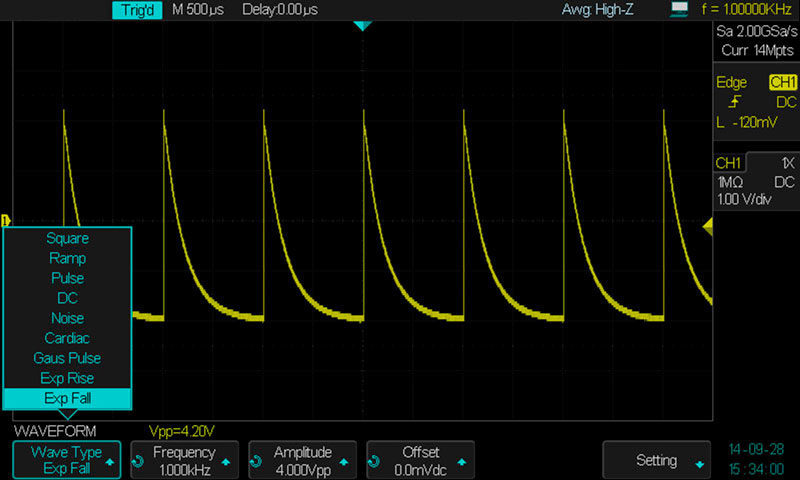The height and width of the screenshot is (480, 800).
Task: Click the 14-09-28 date display
Action: click(x=756, y=449)
